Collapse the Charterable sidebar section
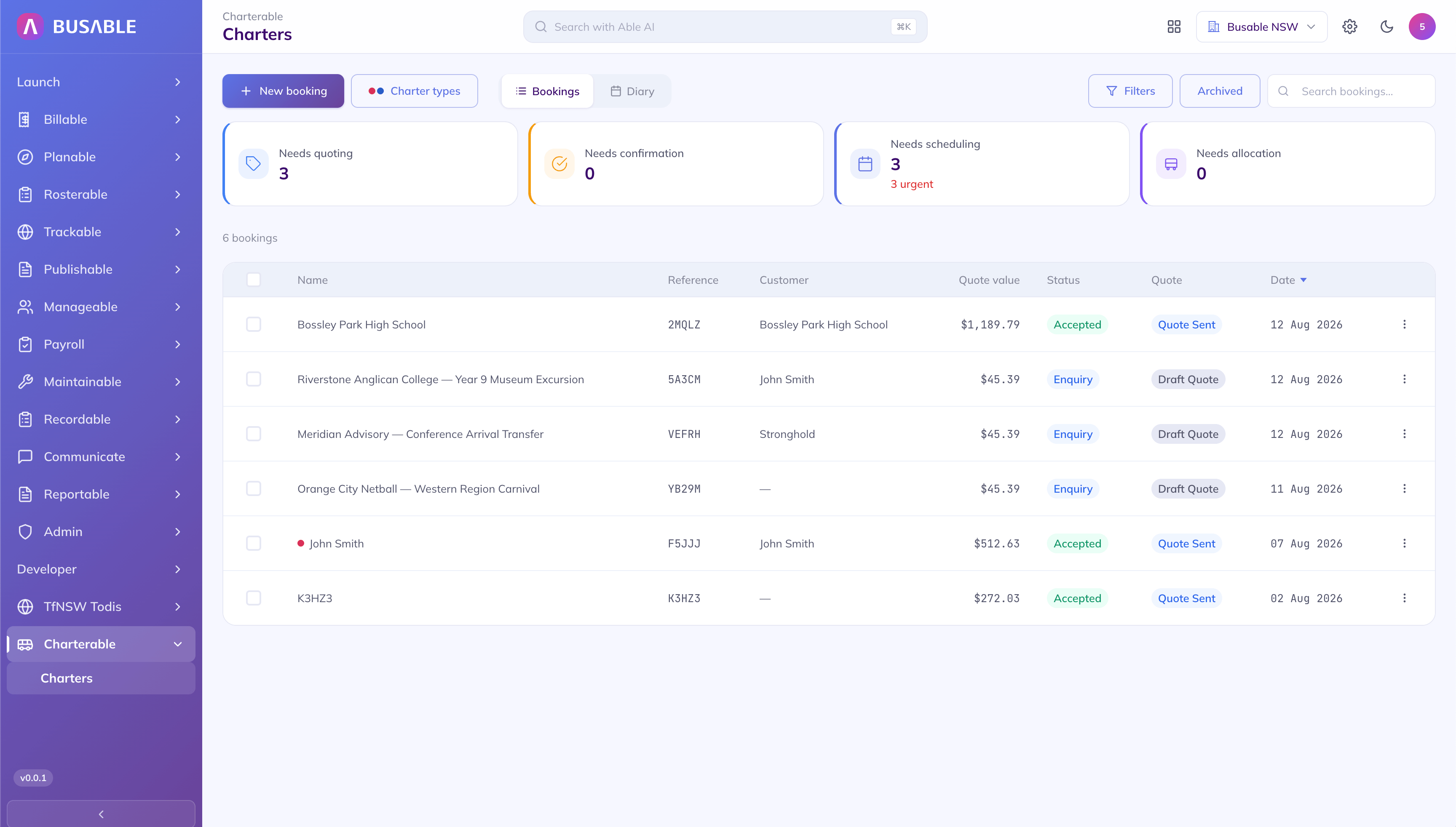Image resolution: width=1456 pixels, height=827 pixels. [101, 643]
